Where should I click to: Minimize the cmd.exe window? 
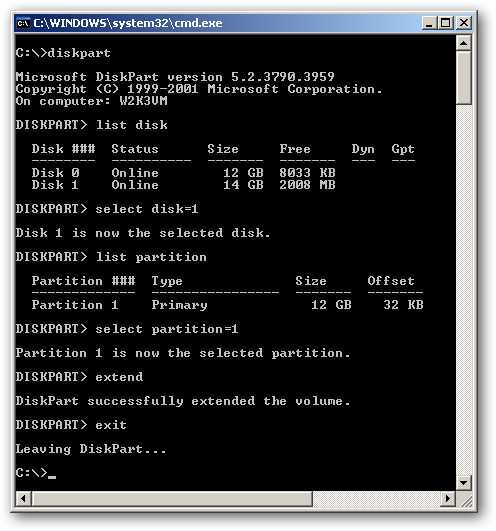430,23
